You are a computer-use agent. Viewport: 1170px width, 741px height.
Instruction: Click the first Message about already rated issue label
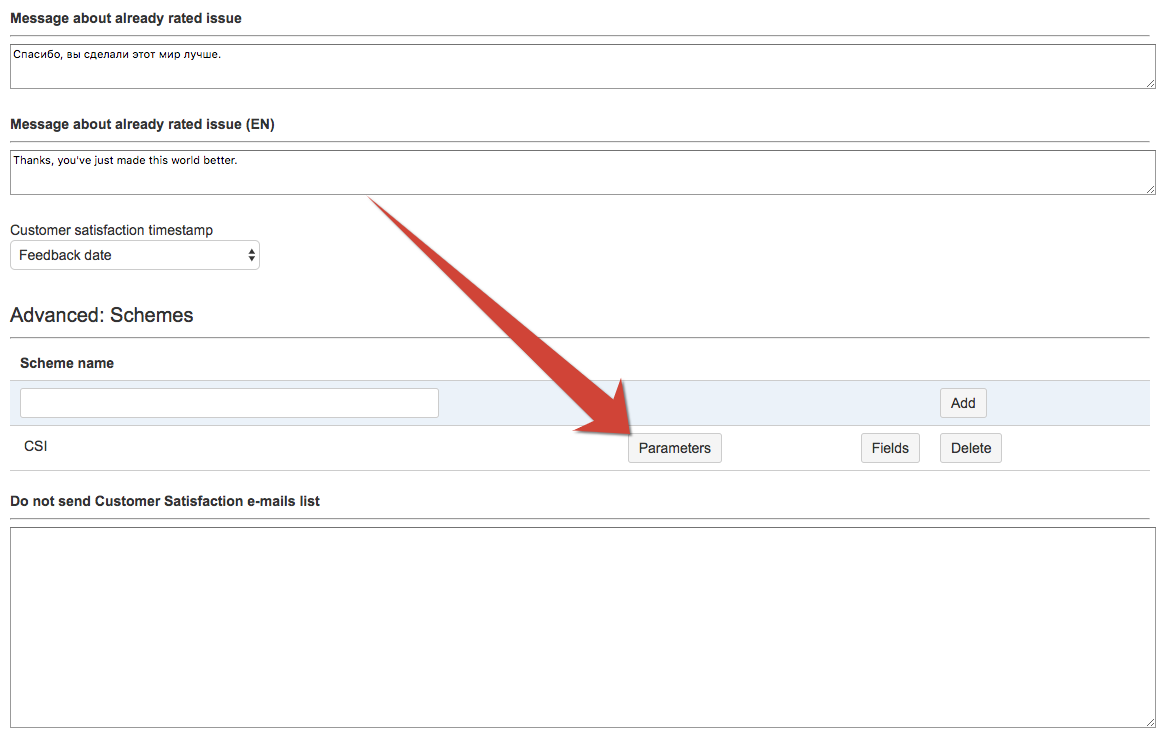pos(126,18)
